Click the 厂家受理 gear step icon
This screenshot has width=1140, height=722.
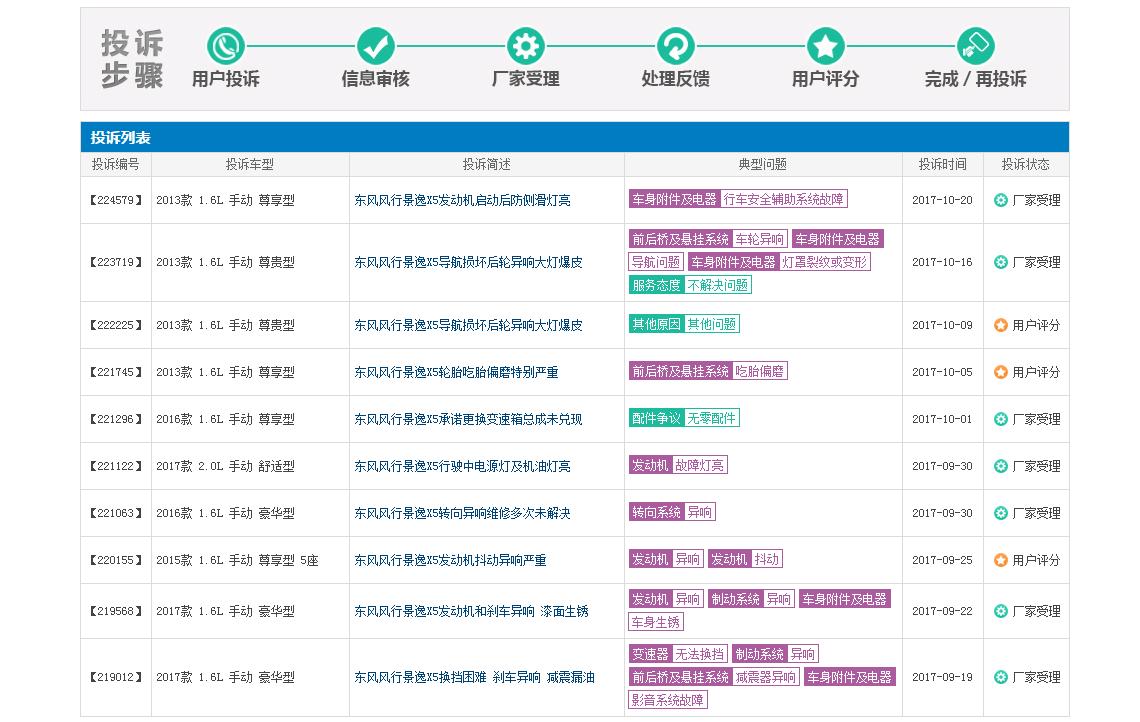[x=525, y=44]
